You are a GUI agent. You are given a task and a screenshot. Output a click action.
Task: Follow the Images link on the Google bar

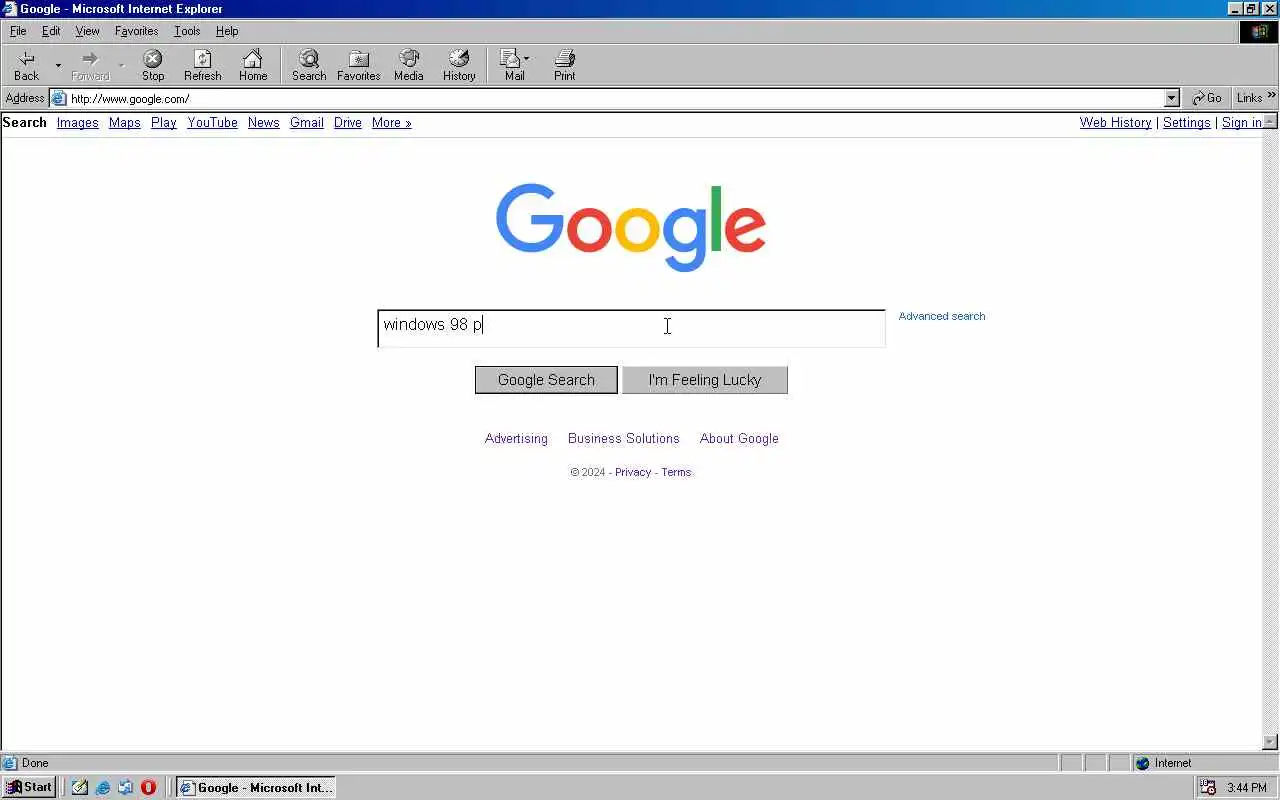pyautogui.click(x=77, y=122)
